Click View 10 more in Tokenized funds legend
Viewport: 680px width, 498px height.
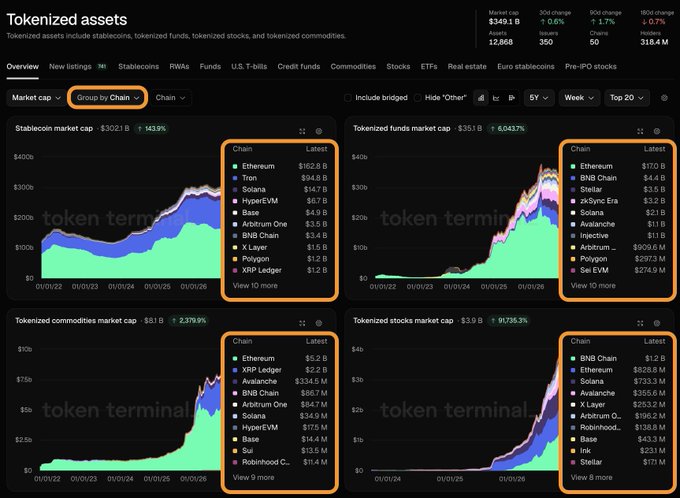click(593, 285)
